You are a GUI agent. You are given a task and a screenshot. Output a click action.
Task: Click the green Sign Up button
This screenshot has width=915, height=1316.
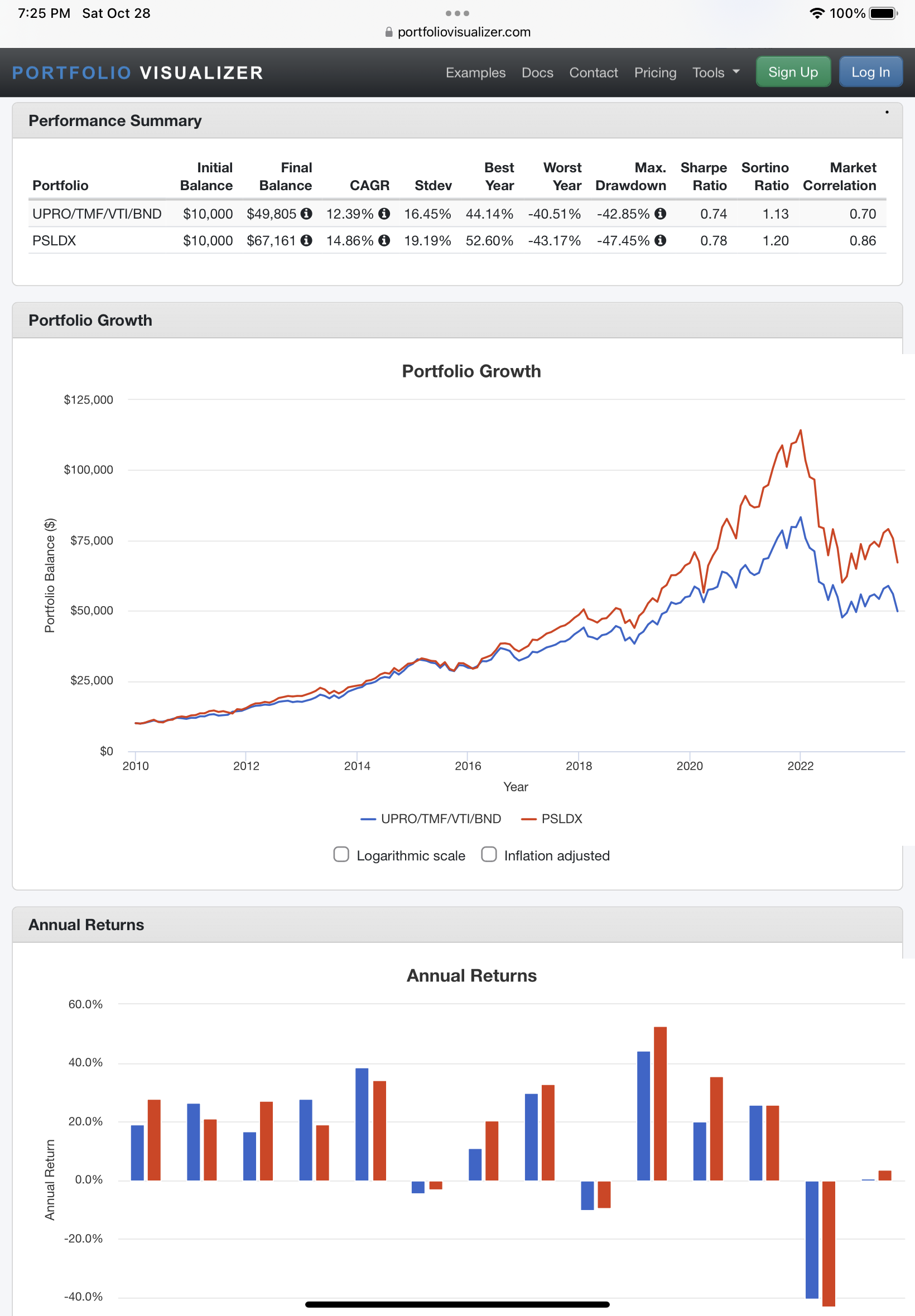pyautogui.click(x=793, y=72)
